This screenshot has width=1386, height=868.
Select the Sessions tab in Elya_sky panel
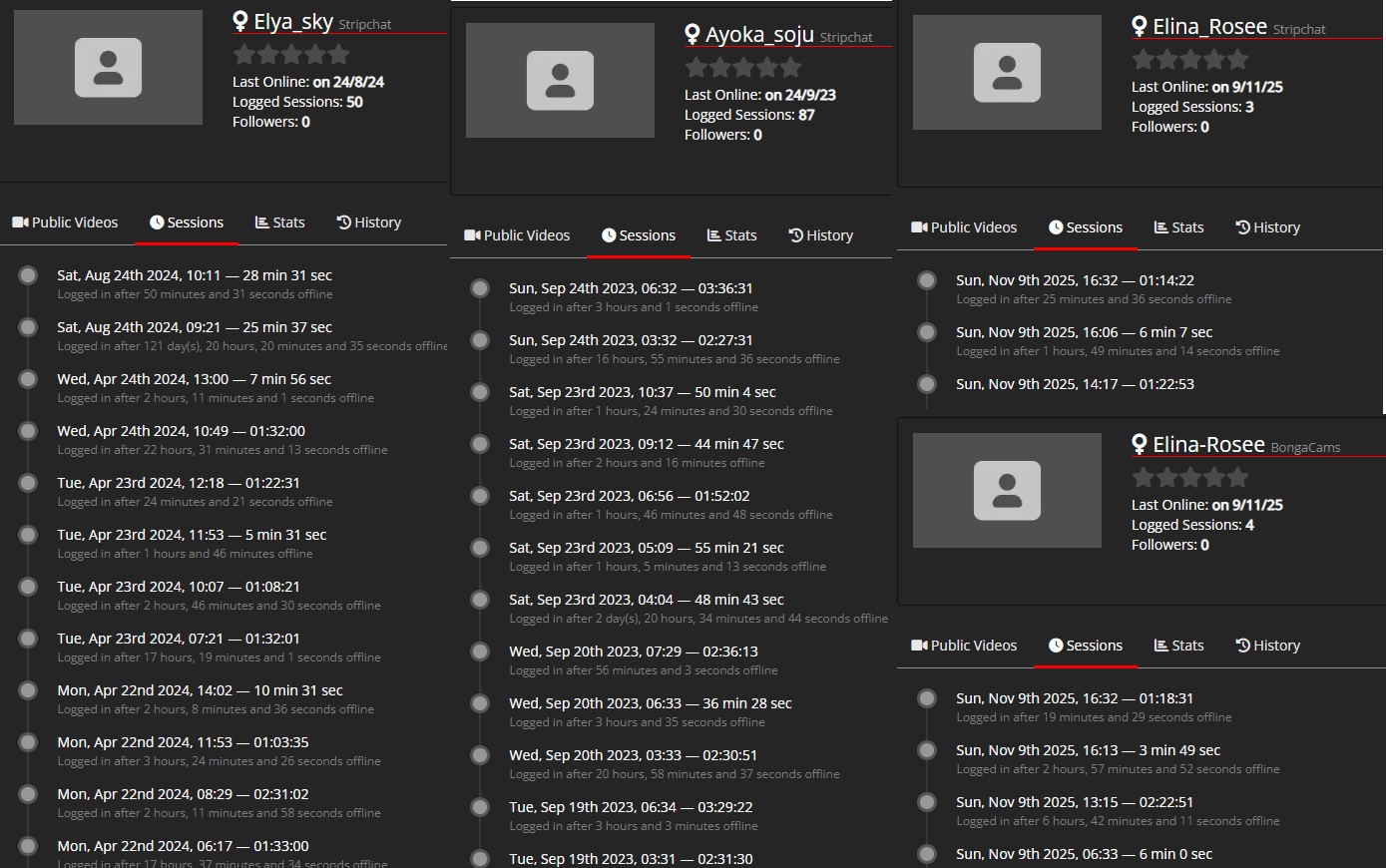click(x=187, y=222)
